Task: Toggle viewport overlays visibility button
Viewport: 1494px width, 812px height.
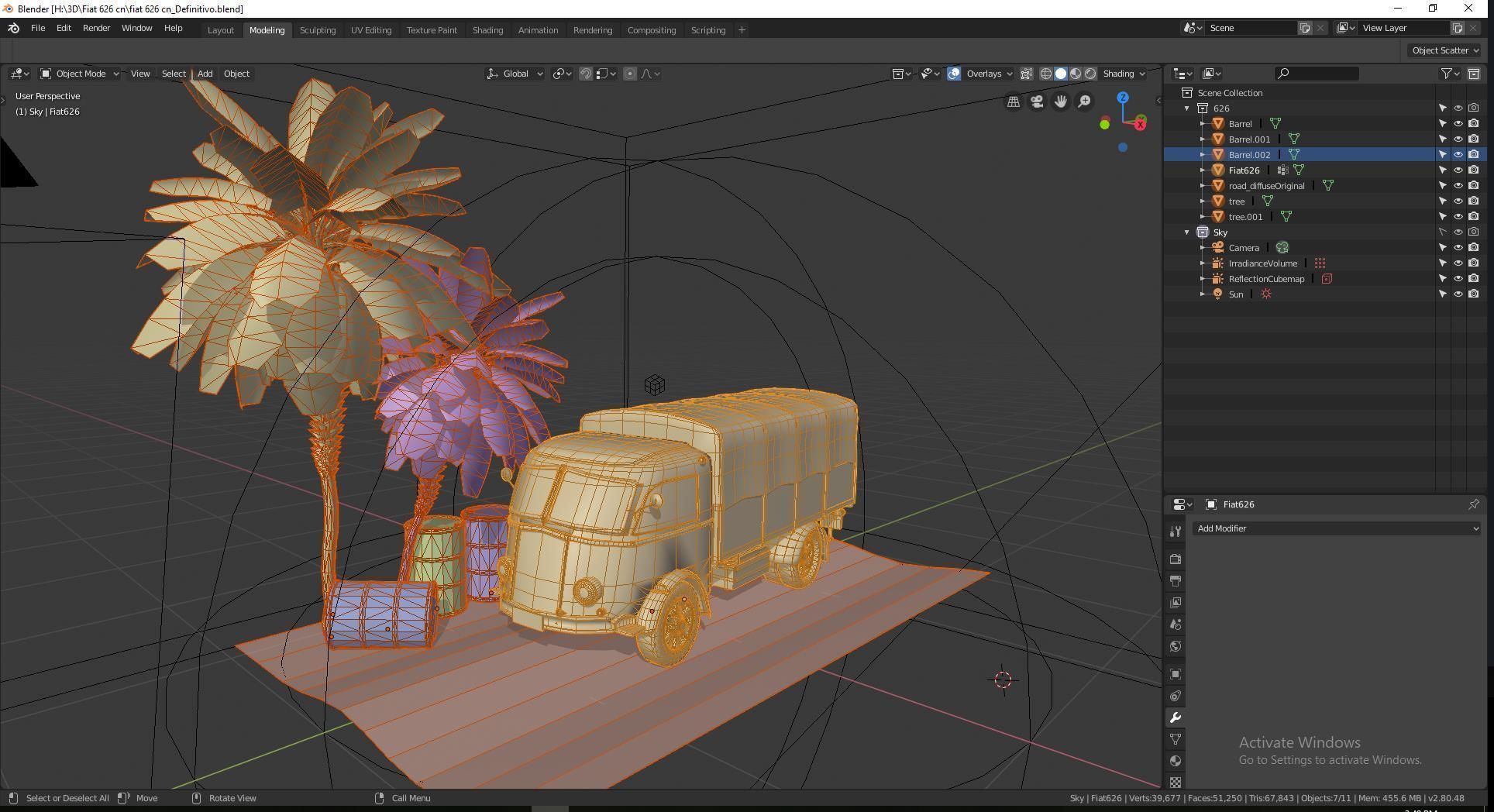Action: coord(954,74)
